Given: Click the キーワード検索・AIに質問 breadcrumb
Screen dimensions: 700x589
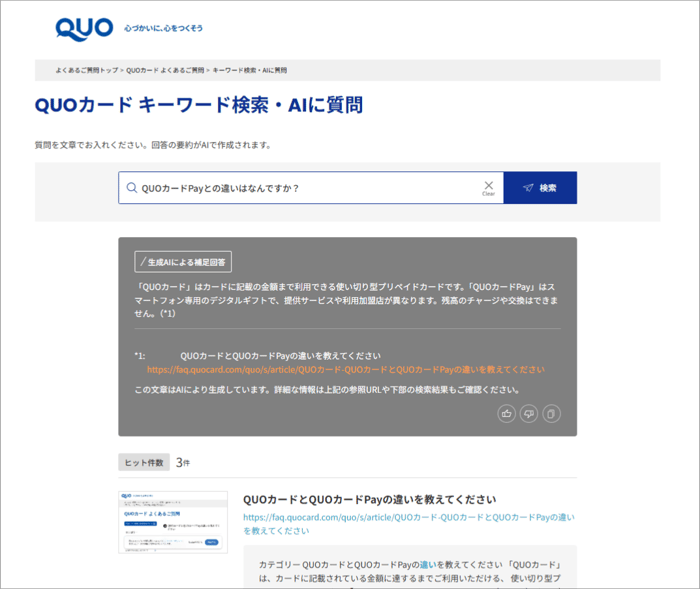Looking at the screenshot, I should tap(250, 70).
